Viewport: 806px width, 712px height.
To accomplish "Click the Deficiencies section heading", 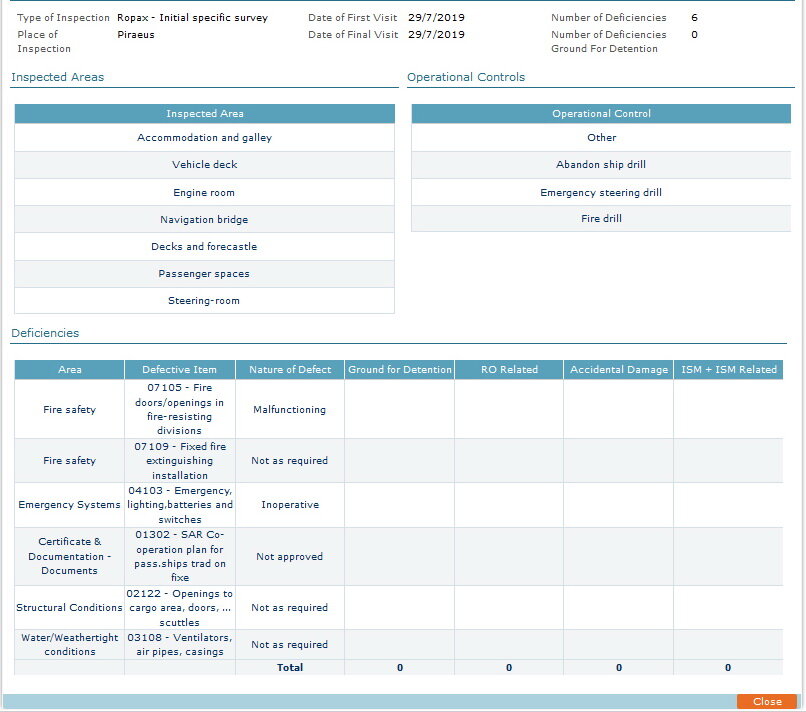I will point(45,333).
